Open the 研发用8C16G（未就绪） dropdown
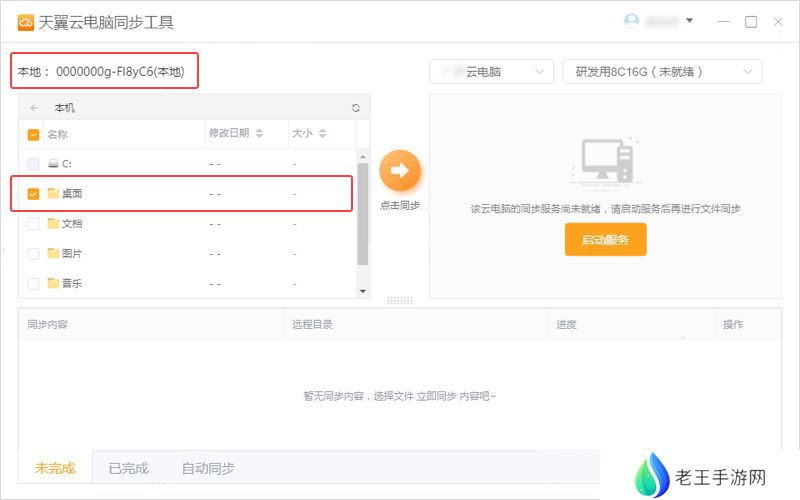800x500 pixels. [x=662, y=71]
